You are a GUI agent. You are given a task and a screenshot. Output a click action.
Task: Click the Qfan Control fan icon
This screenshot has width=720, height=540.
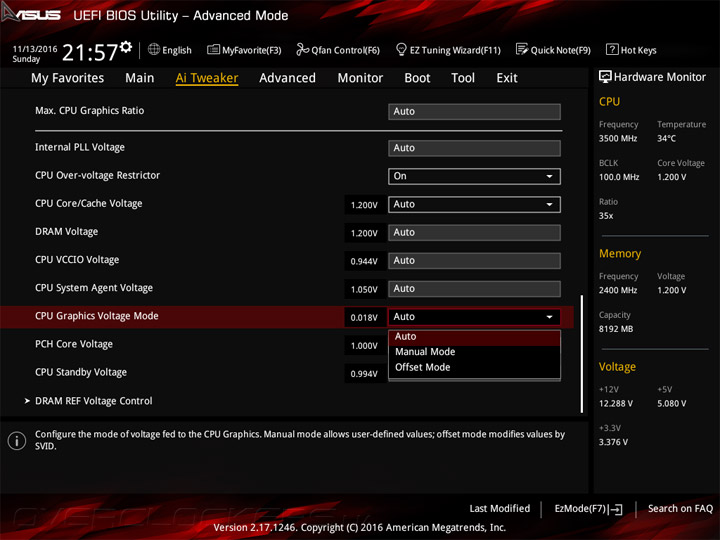click(302, 49)
